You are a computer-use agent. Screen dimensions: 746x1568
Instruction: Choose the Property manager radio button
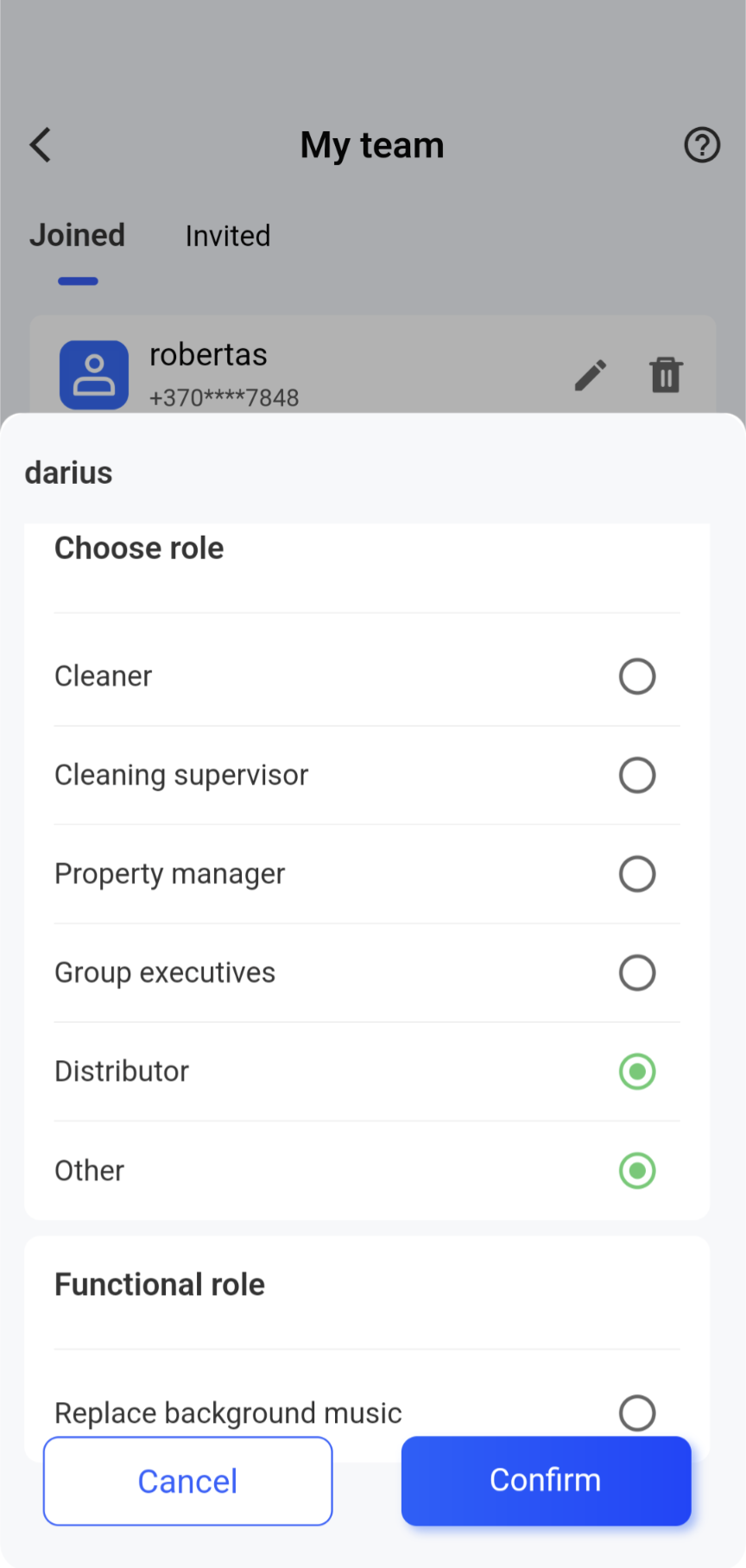637,874
